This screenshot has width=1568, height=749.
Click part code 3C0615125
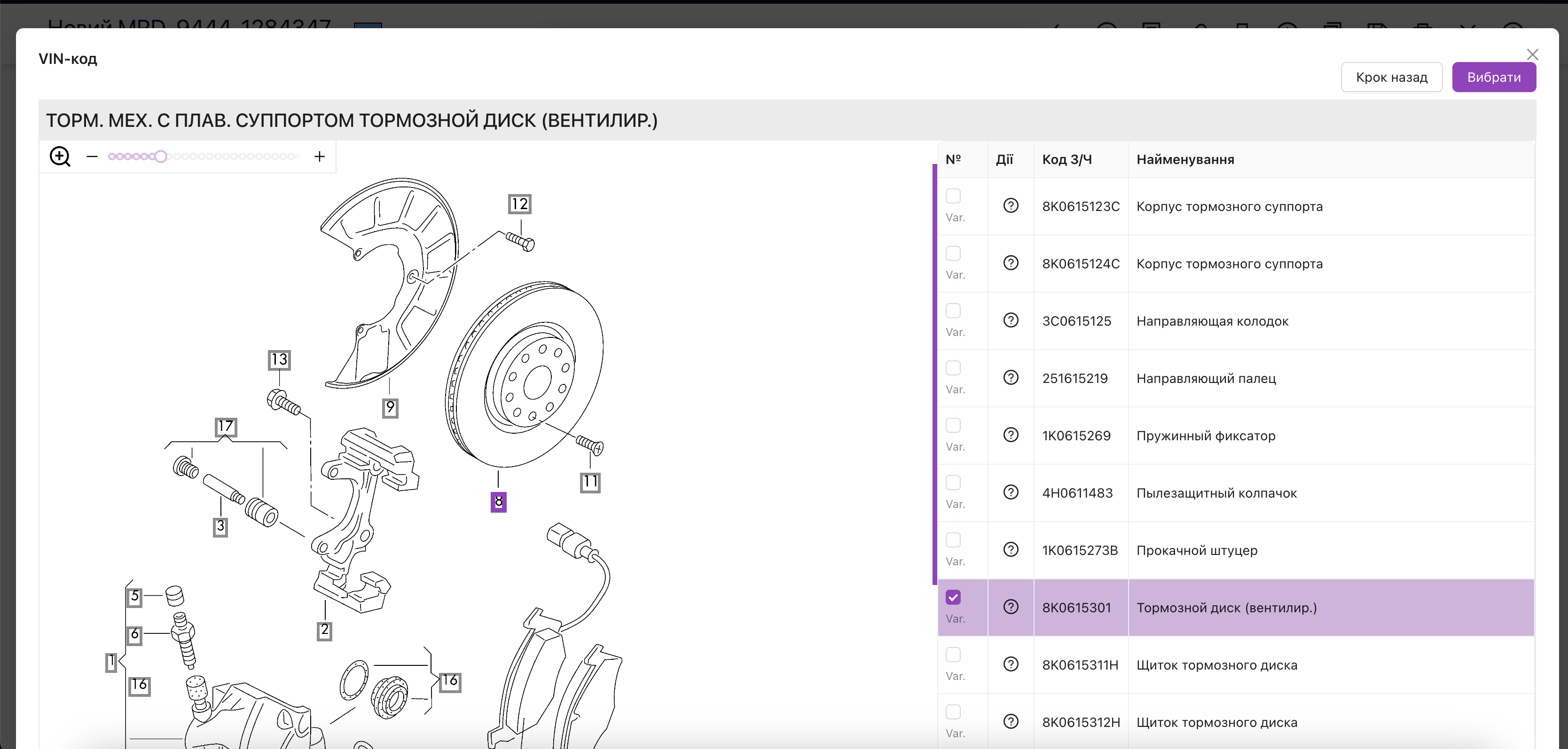pyautogui.click(x=1076, y=320)
